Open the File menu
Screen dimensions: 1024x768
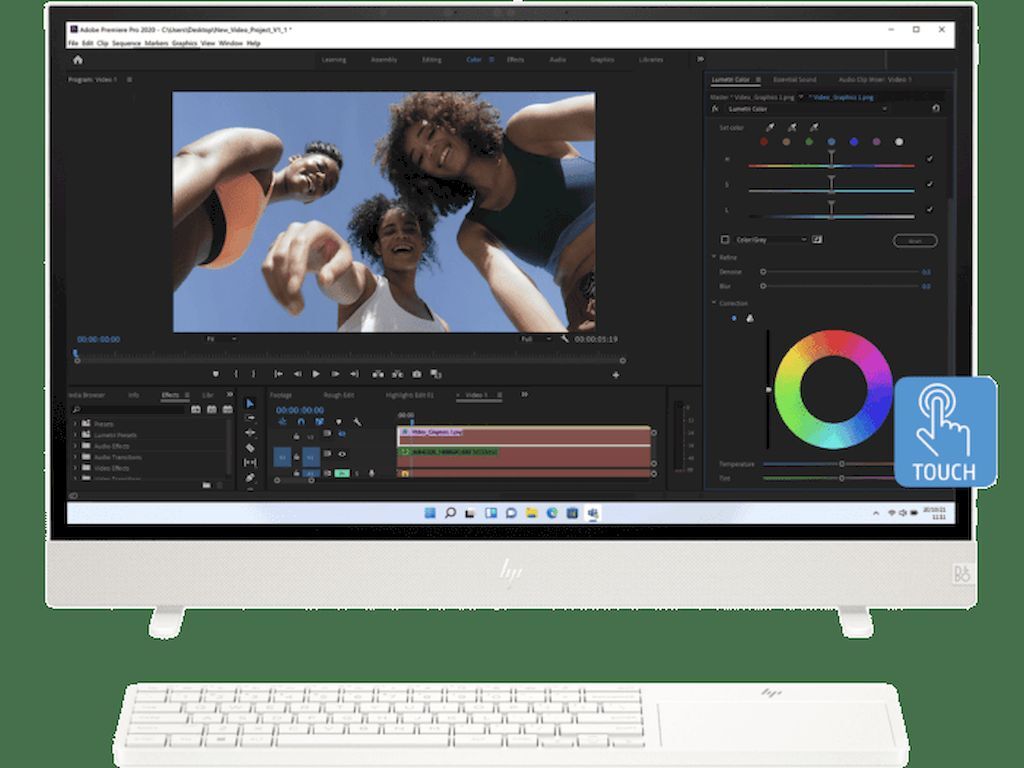(73, 43)
